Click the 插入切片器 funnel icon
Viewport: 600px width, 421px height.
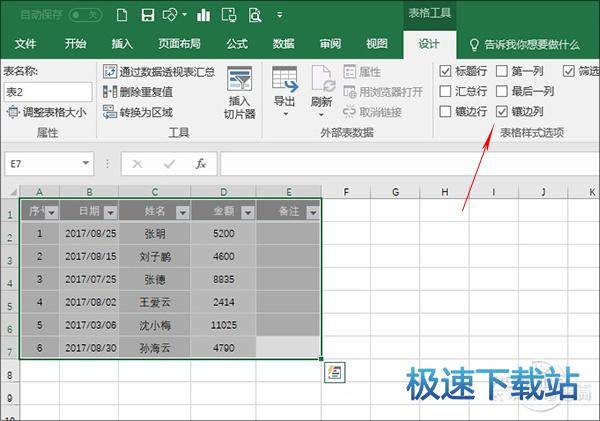239,79
